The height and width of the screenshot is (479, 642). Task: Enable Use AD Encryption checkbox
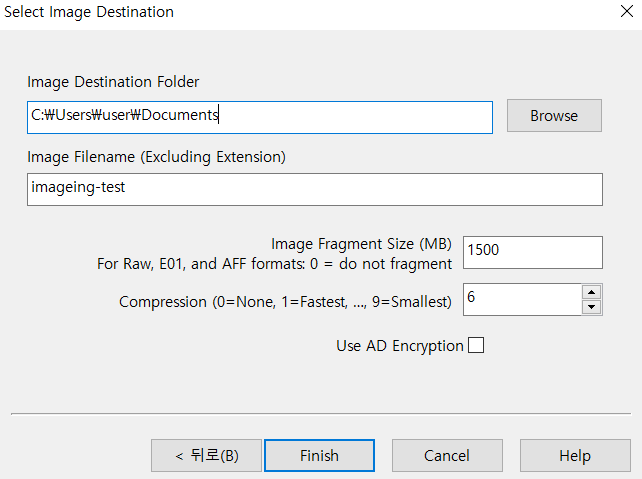[476, 345]
